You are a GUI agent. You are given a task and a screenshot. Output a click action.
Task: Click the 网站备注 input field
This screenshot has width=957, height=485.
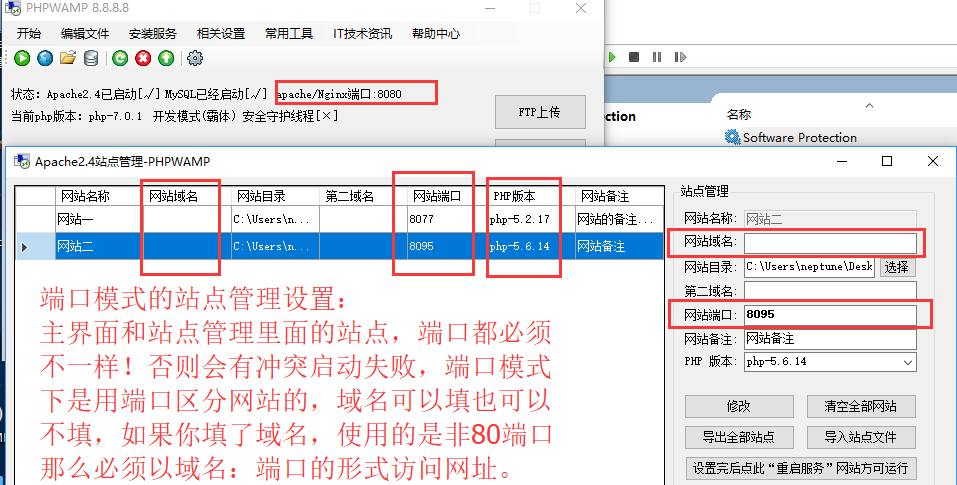[x=830, y=339]
